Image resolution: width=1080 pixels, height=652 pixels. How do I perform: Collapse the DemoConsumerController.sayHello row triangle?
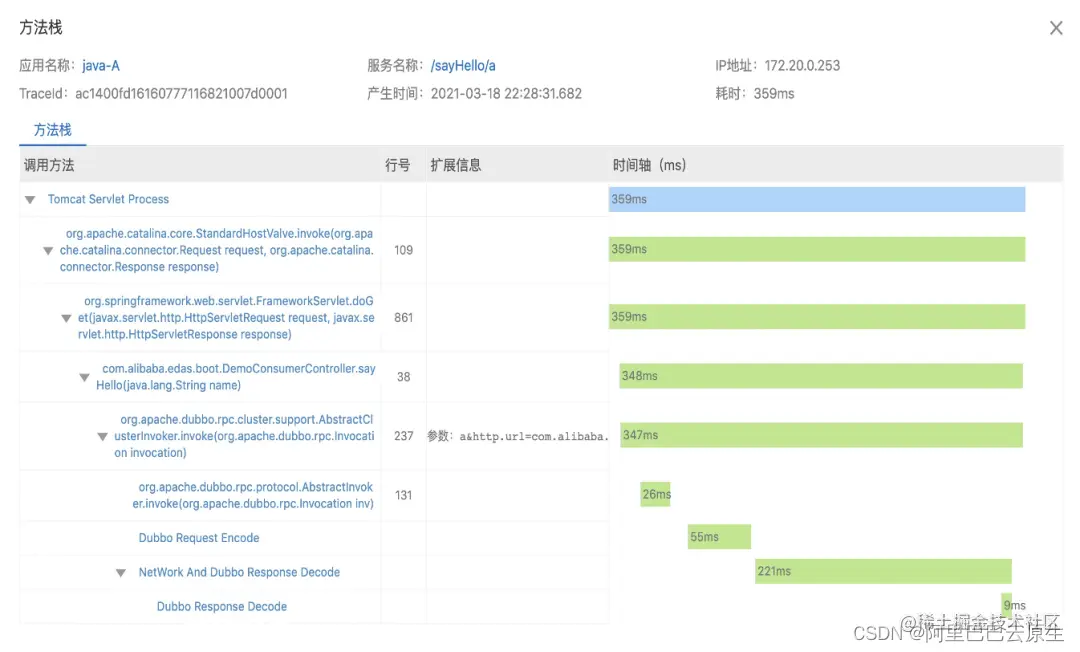pos(84,377)
